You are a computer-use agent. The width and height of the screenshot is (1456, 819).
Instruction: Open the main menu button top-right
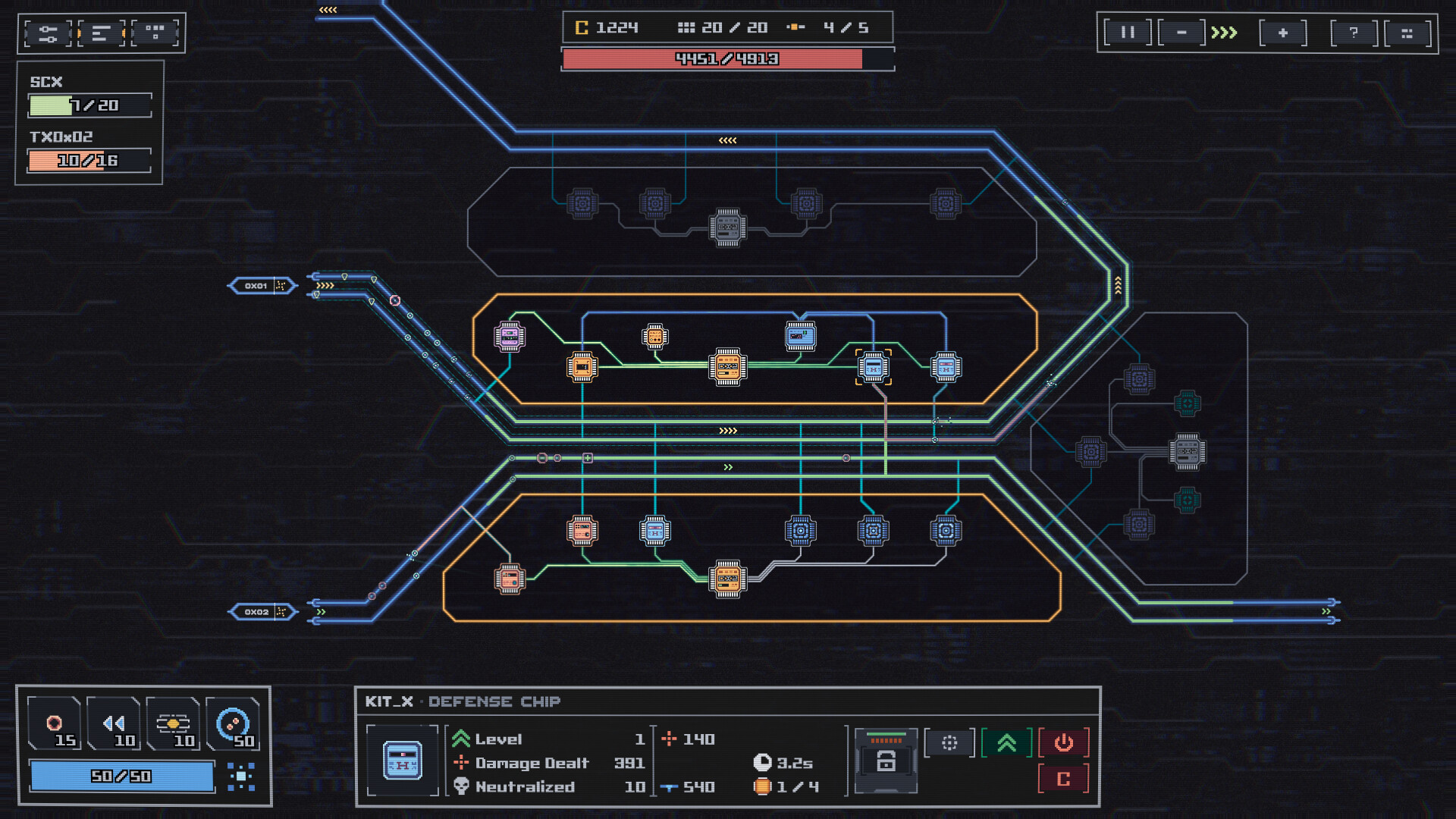click(1407, 33)
